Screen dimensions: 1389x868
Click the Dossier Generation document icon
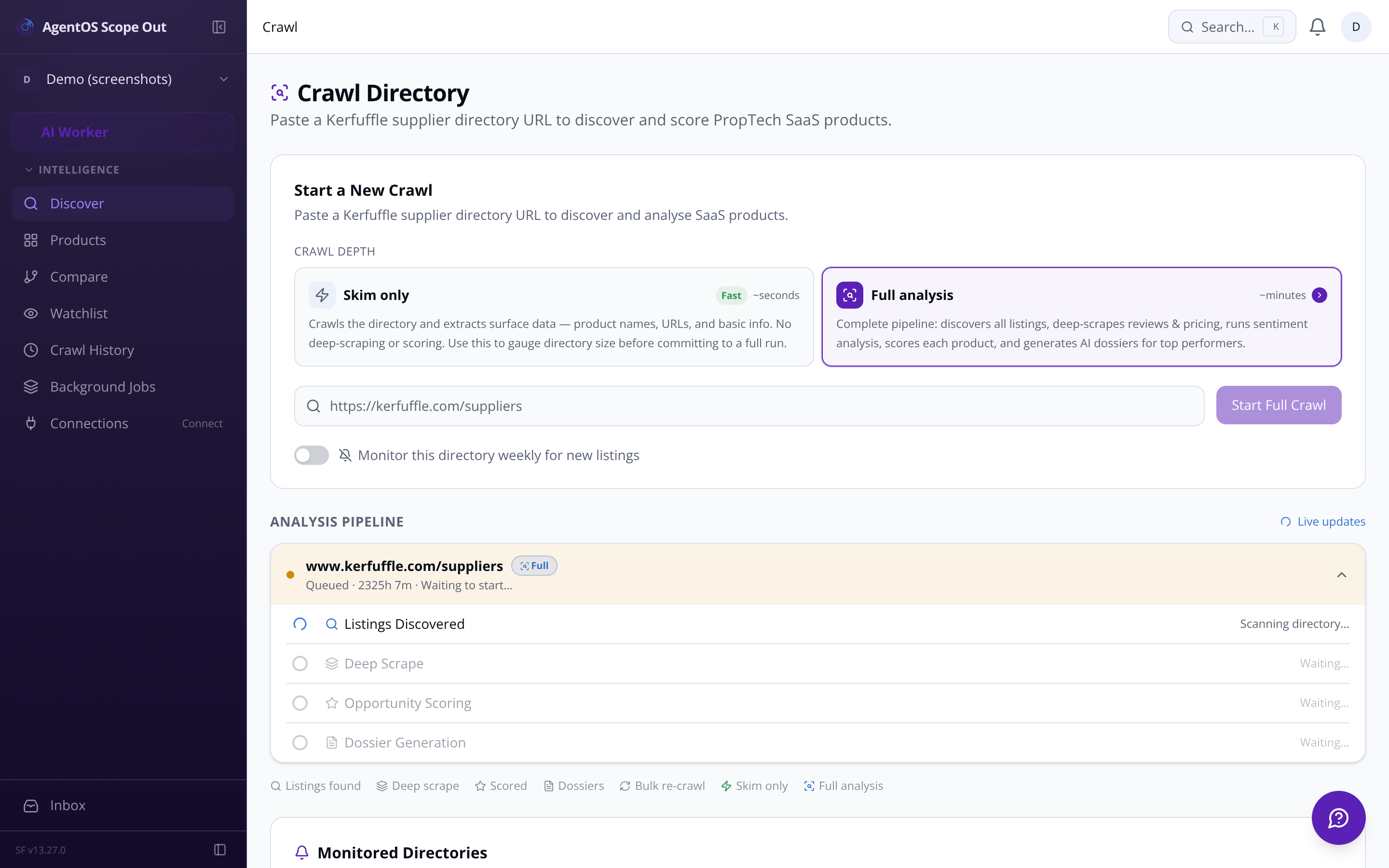332,743
